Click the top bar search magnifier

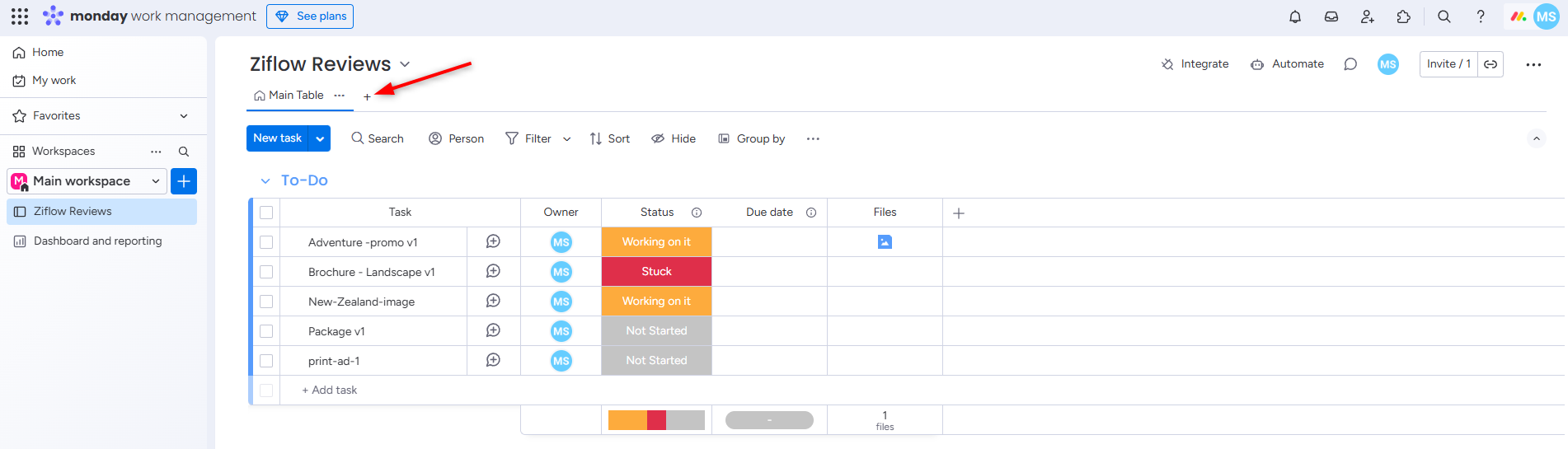pos(1444,16)
